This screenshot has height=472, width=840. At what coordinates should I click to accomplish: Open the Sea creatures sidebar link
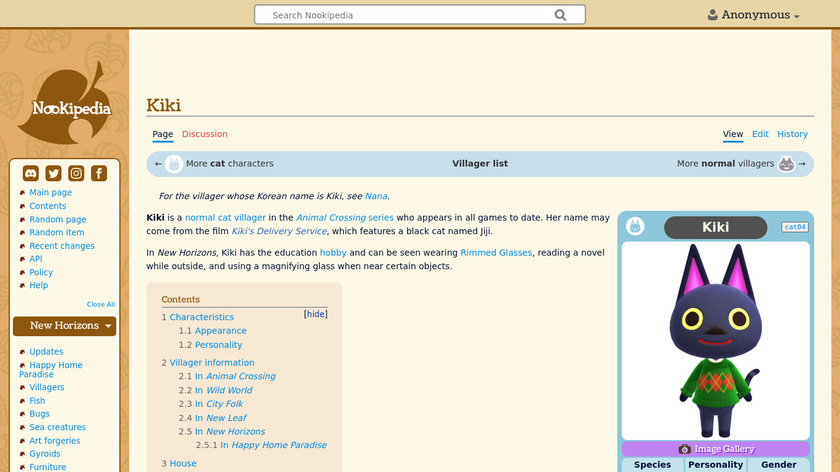[x=57, y=427]
